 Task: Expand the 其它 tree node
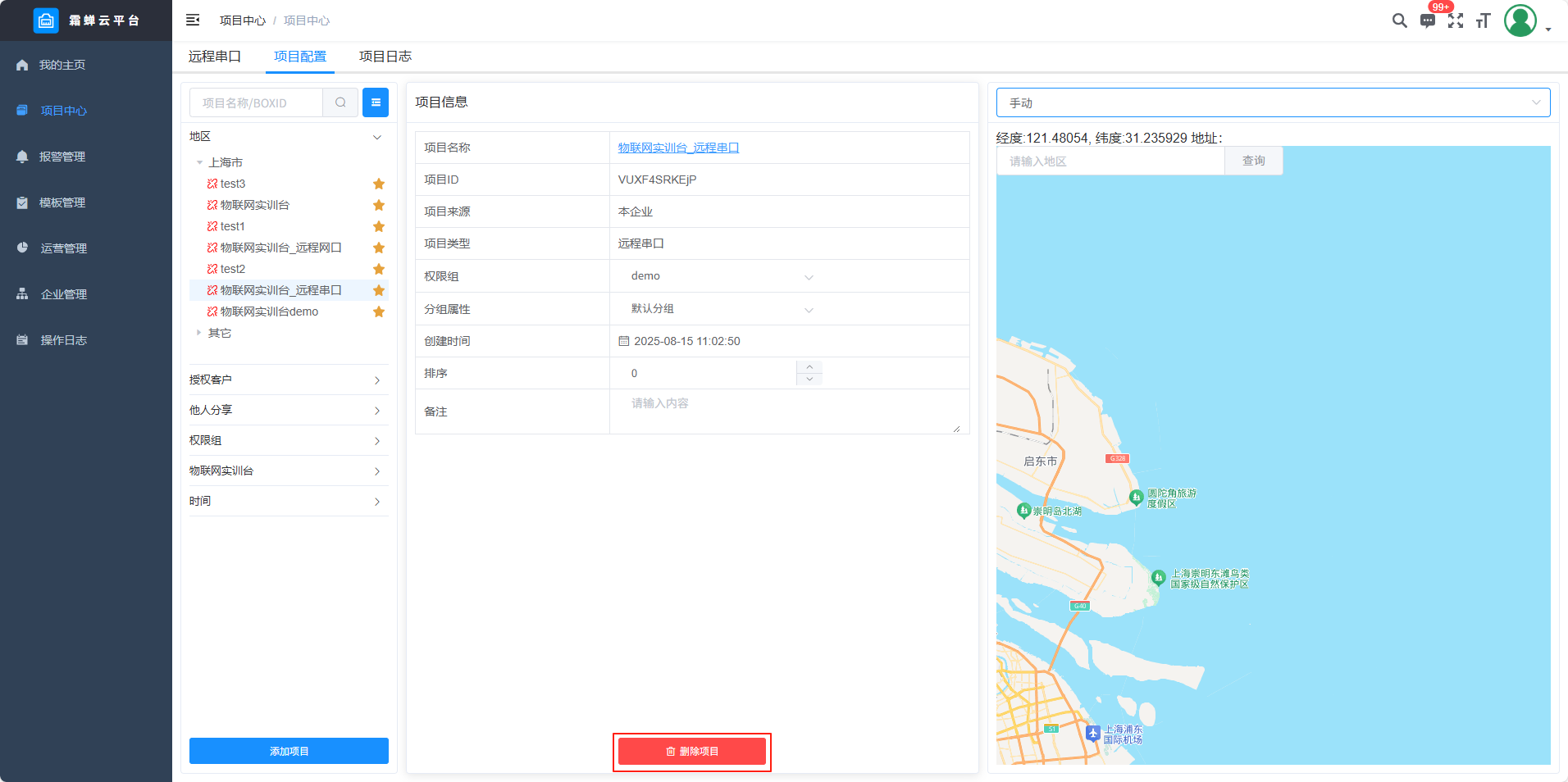point(199,333)
